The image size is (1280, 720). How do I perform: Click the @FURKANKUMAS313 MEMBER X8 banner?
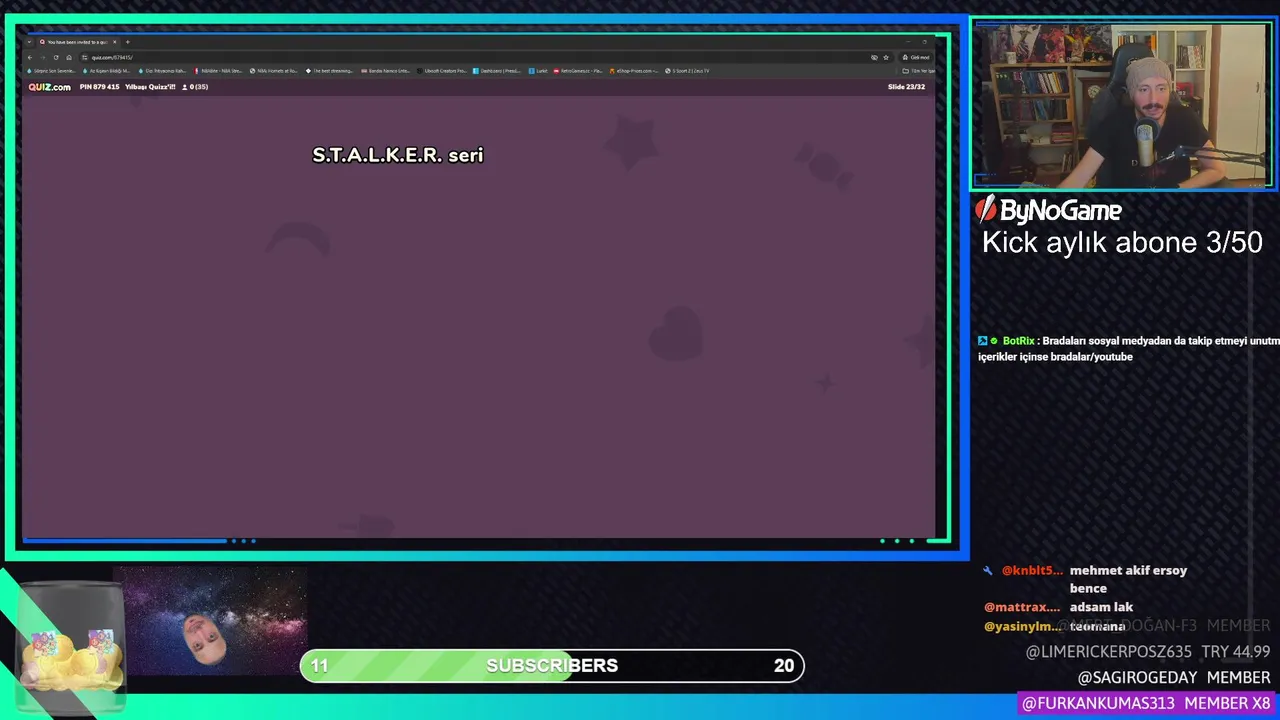[1146, 704]
